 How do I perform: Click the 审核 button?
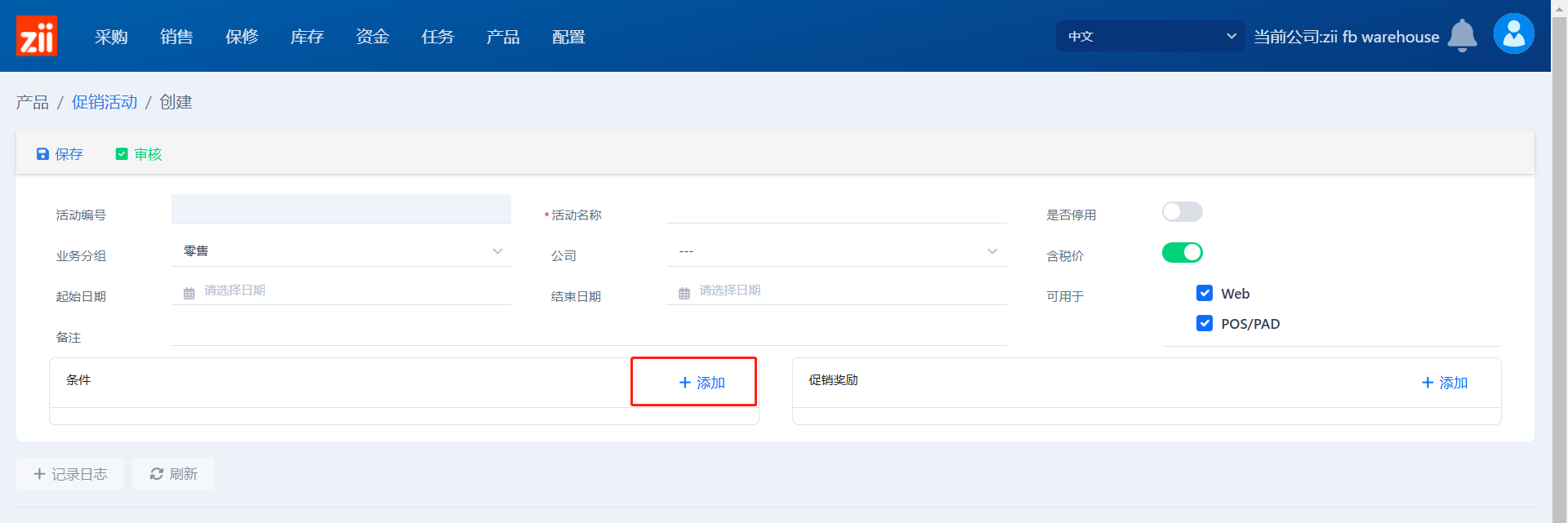coord(139,154)
